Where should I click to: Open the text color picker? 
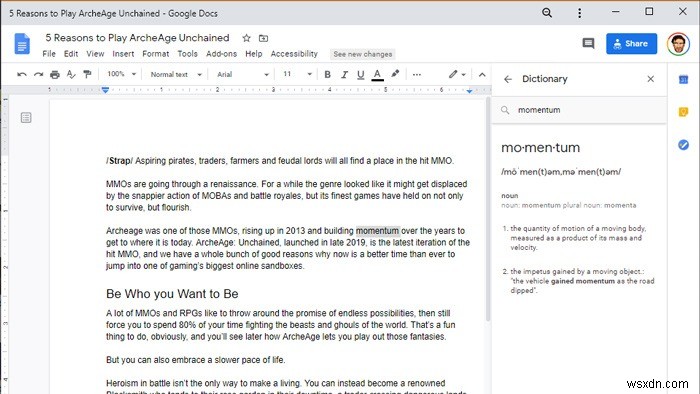pos(377,75)
